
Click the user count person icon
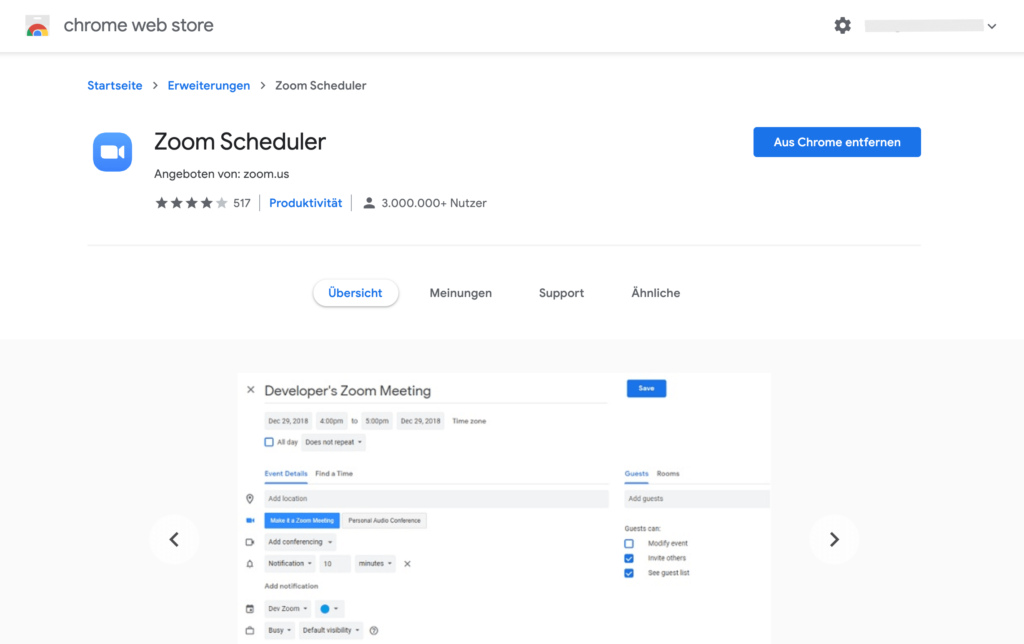point(369,203)
